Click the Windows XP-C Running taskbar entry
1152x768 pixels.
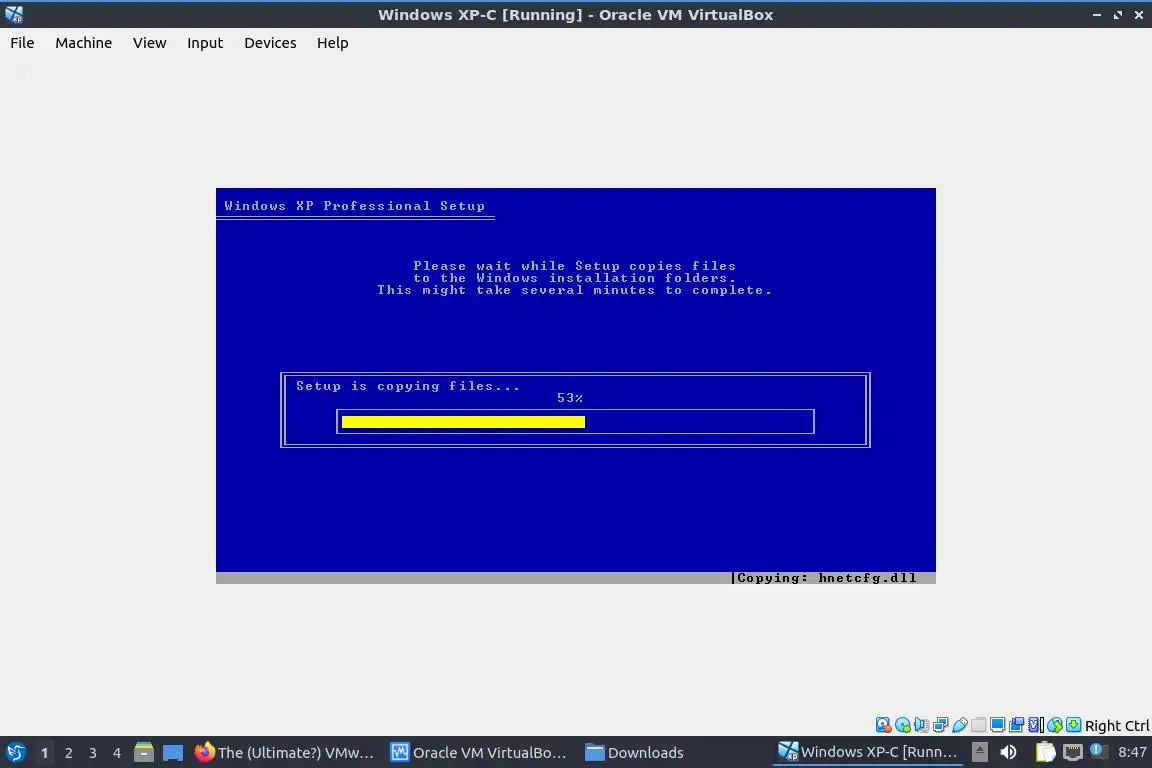(868, 752)
